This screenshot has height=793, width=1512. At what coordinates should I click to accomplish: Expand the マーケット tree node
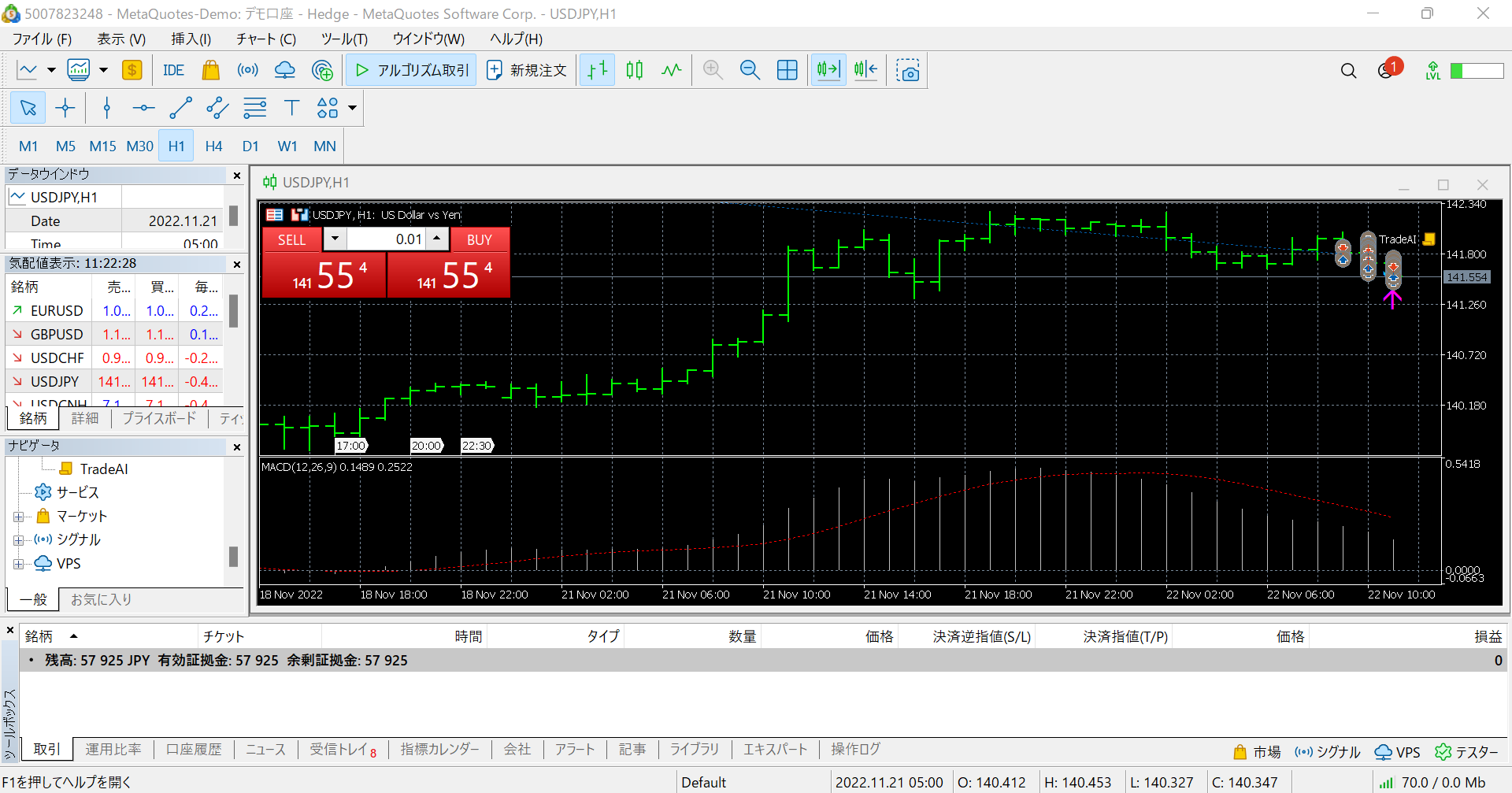coord(18,517)
